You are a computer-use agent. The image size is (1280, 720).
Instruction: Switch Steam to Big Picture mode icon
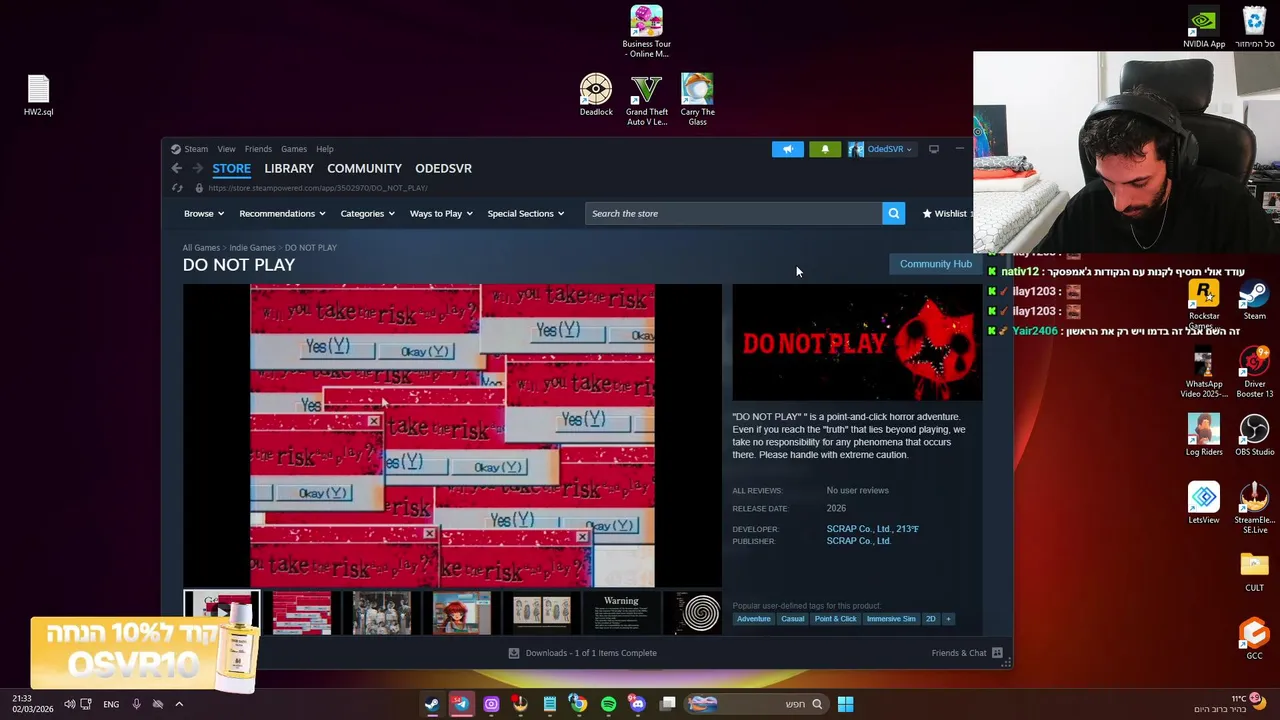coord(933,149)
